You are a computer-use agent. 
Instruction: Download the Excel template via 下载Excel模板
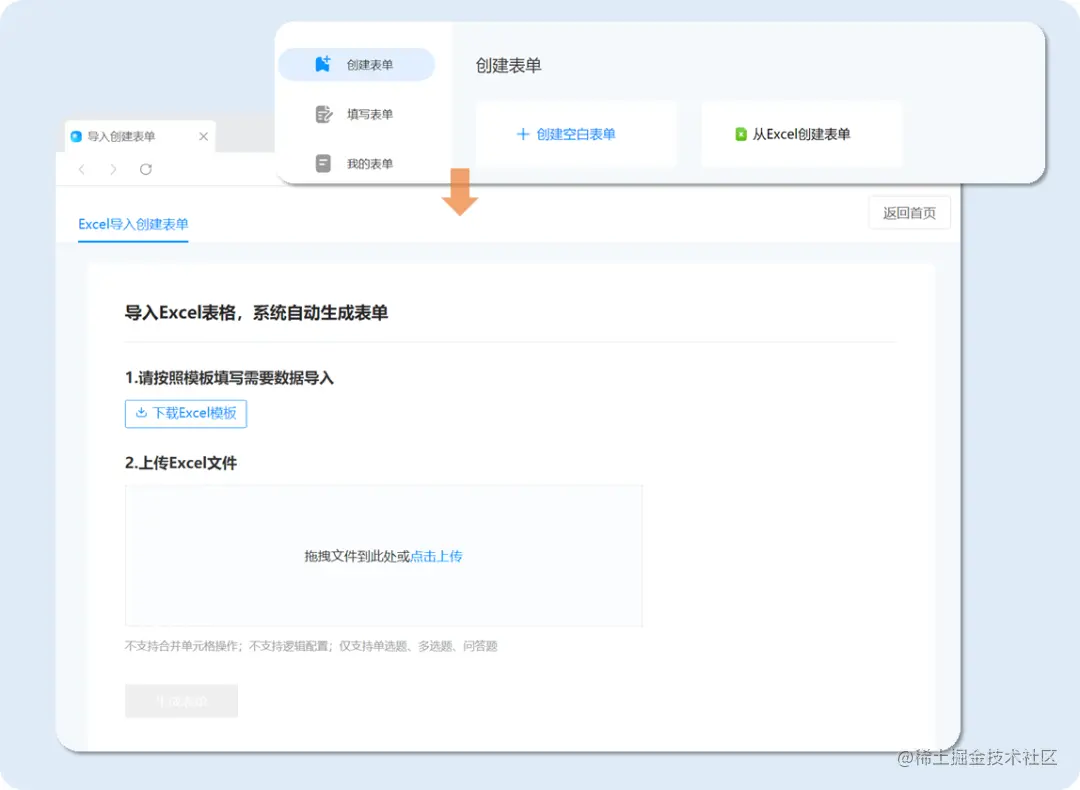tap(186, 413)
